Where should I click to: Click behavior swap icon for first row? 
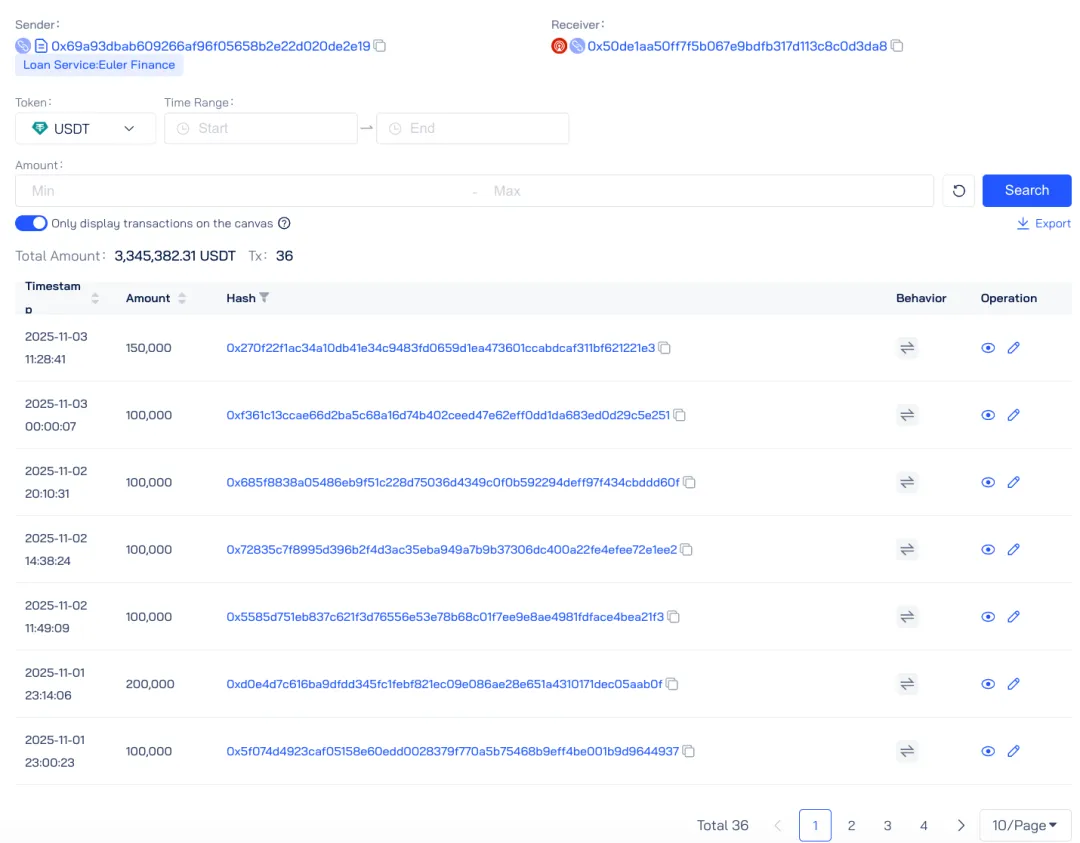click(907, 348)
